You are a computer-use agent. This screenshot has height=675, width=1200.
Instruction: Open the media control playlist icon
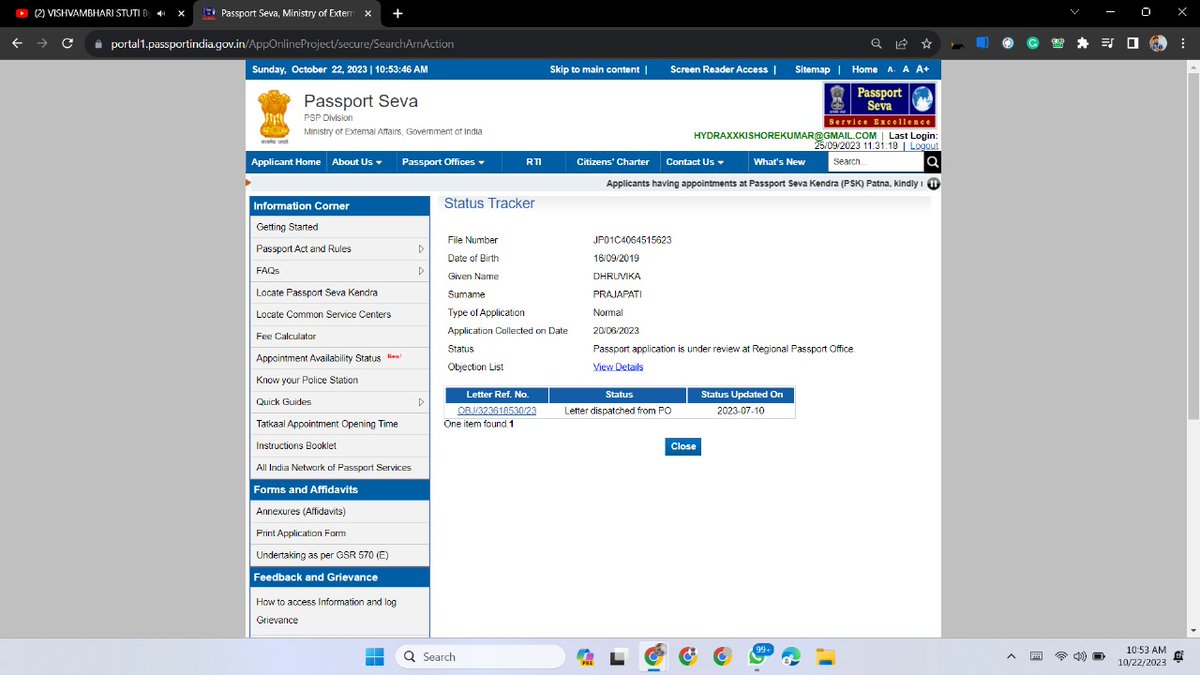(1108, 44)
